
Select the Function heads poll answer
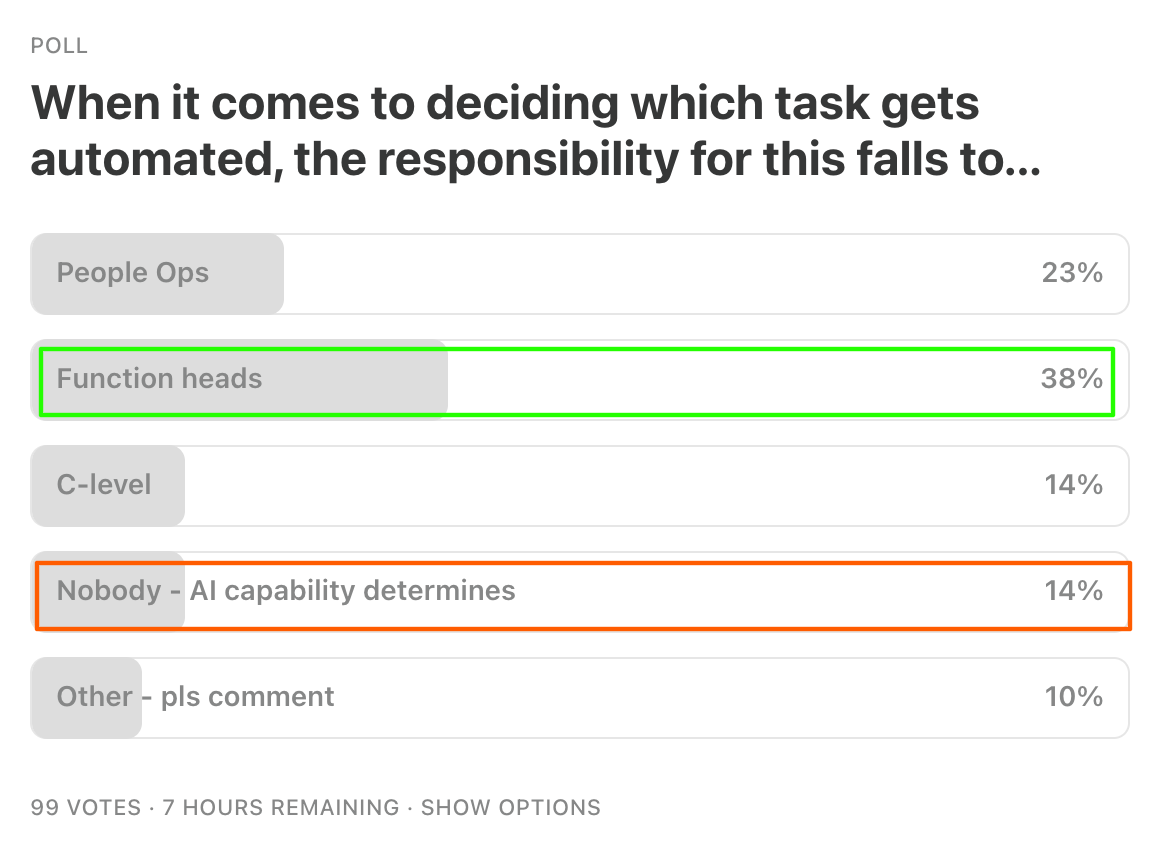click(x=580, y=380)
